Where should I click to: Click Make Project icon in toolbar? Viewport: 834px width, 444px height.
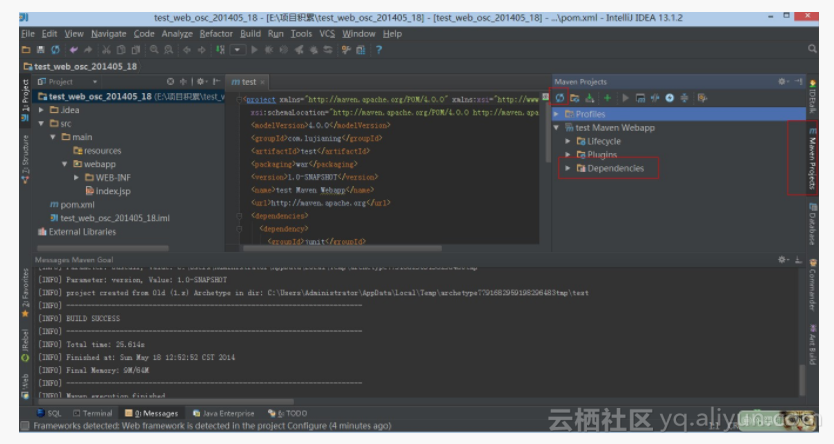point(220,50)
